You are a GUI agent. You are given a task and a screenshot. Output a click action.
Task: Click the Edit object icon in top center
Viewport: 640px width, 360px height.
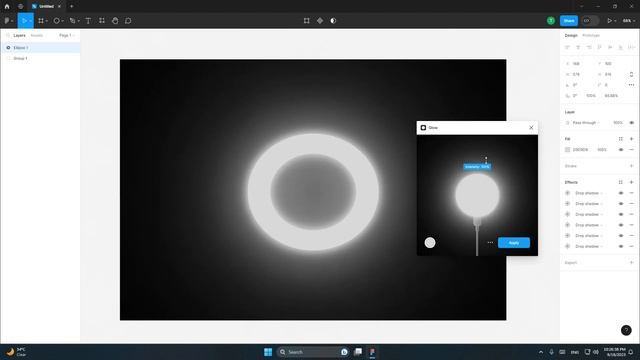click(307, 21)
